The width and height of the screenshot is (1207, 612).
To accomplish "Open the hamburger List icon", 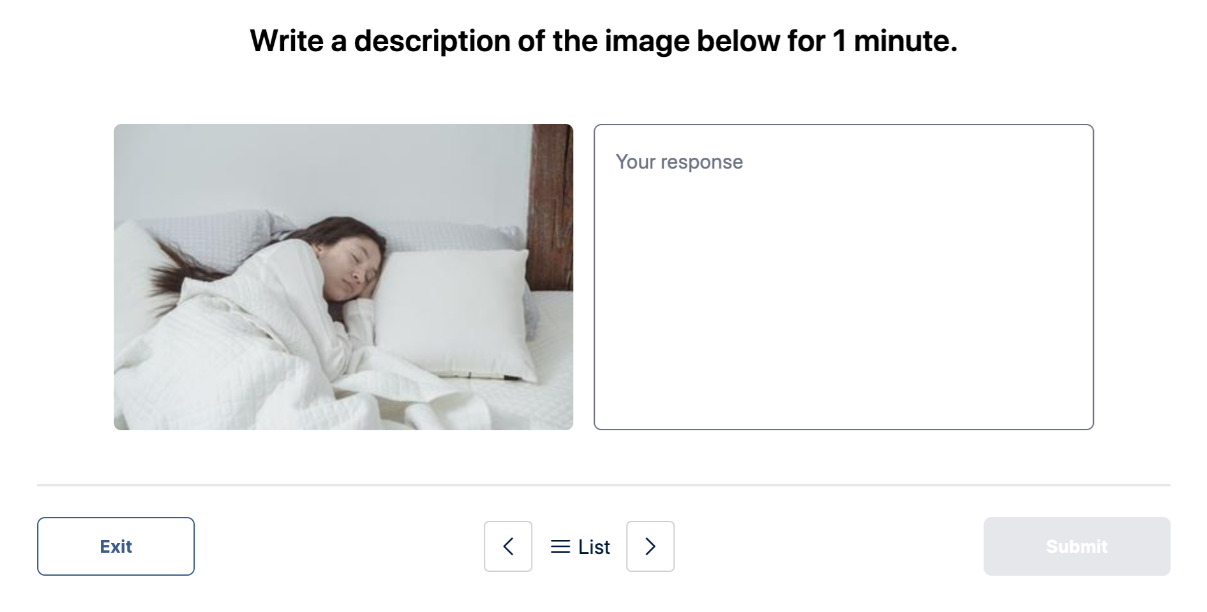I will [x=561, y=547].
